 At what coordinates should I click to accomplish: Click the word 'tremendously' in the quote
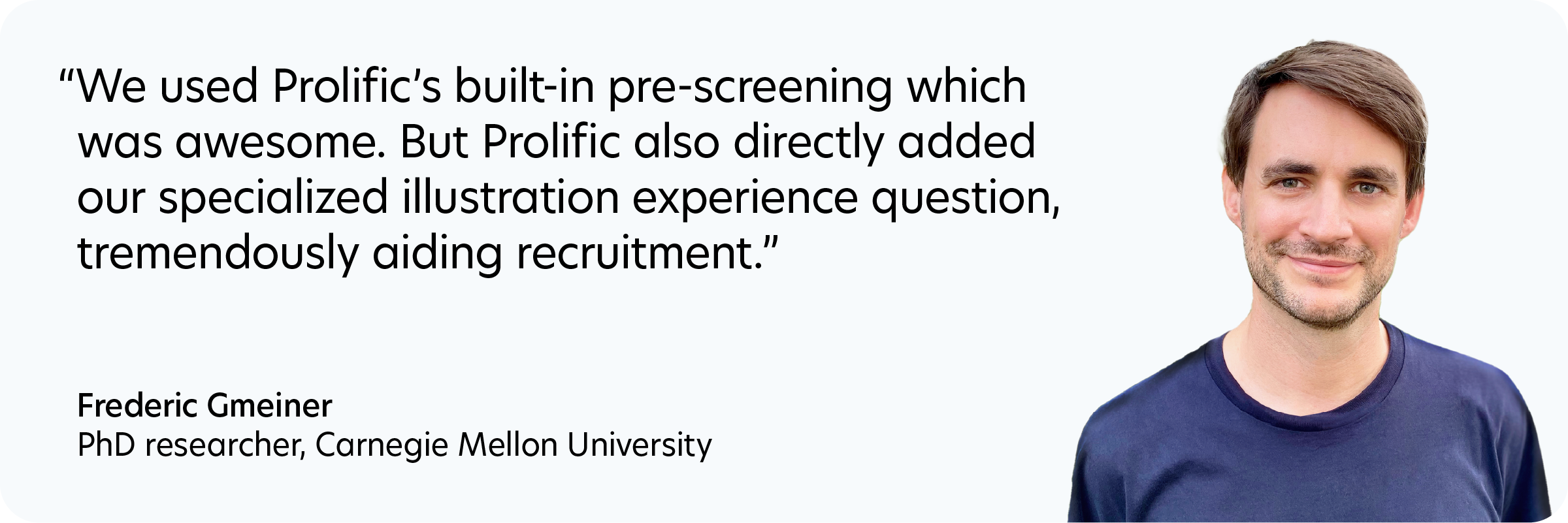click(x=218, y=255)
